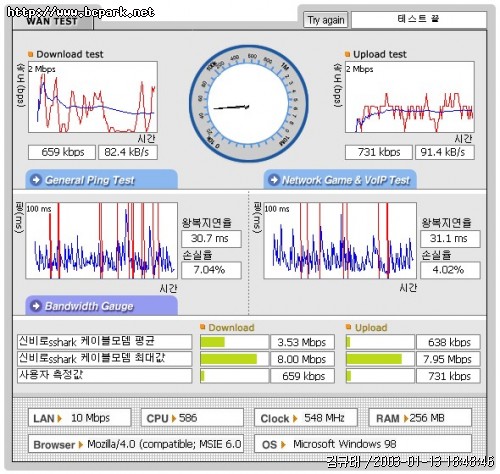The width and height of the screenshot is (500, 474).
Task: Click the Network Game & VoIP latency graph
Action: [x=340, y=241]
